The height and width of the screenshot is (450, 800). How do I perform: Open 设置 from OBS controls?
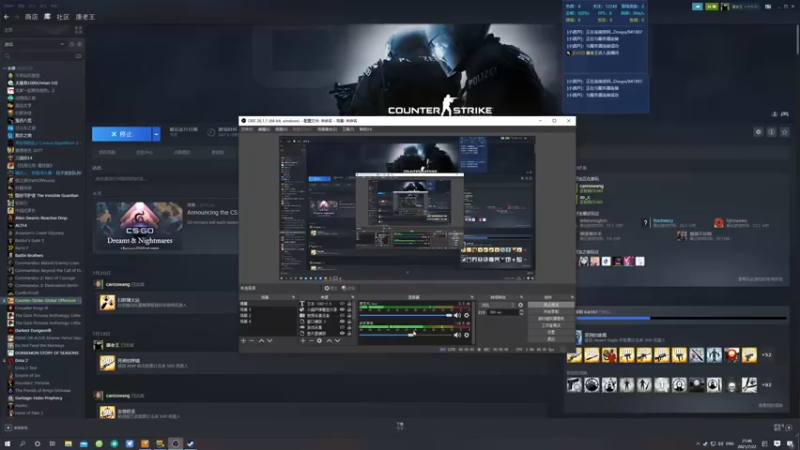pyautogui.click(x=551, y=332)
